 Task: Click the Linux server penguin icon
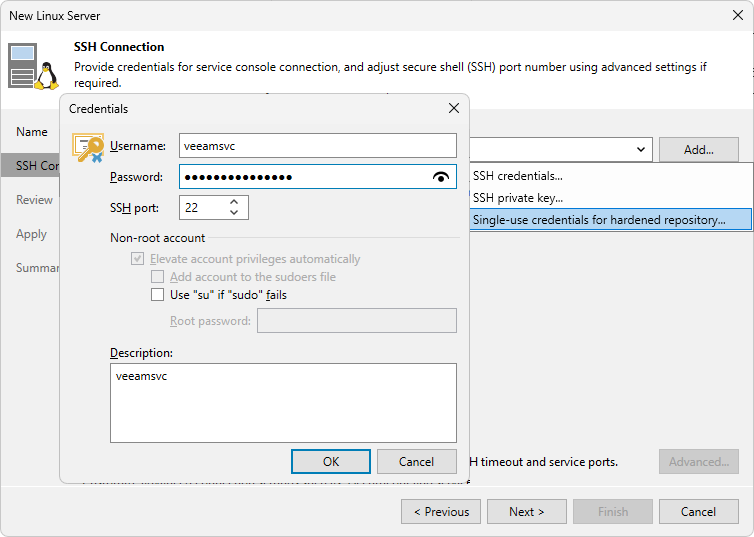(33, 66)
